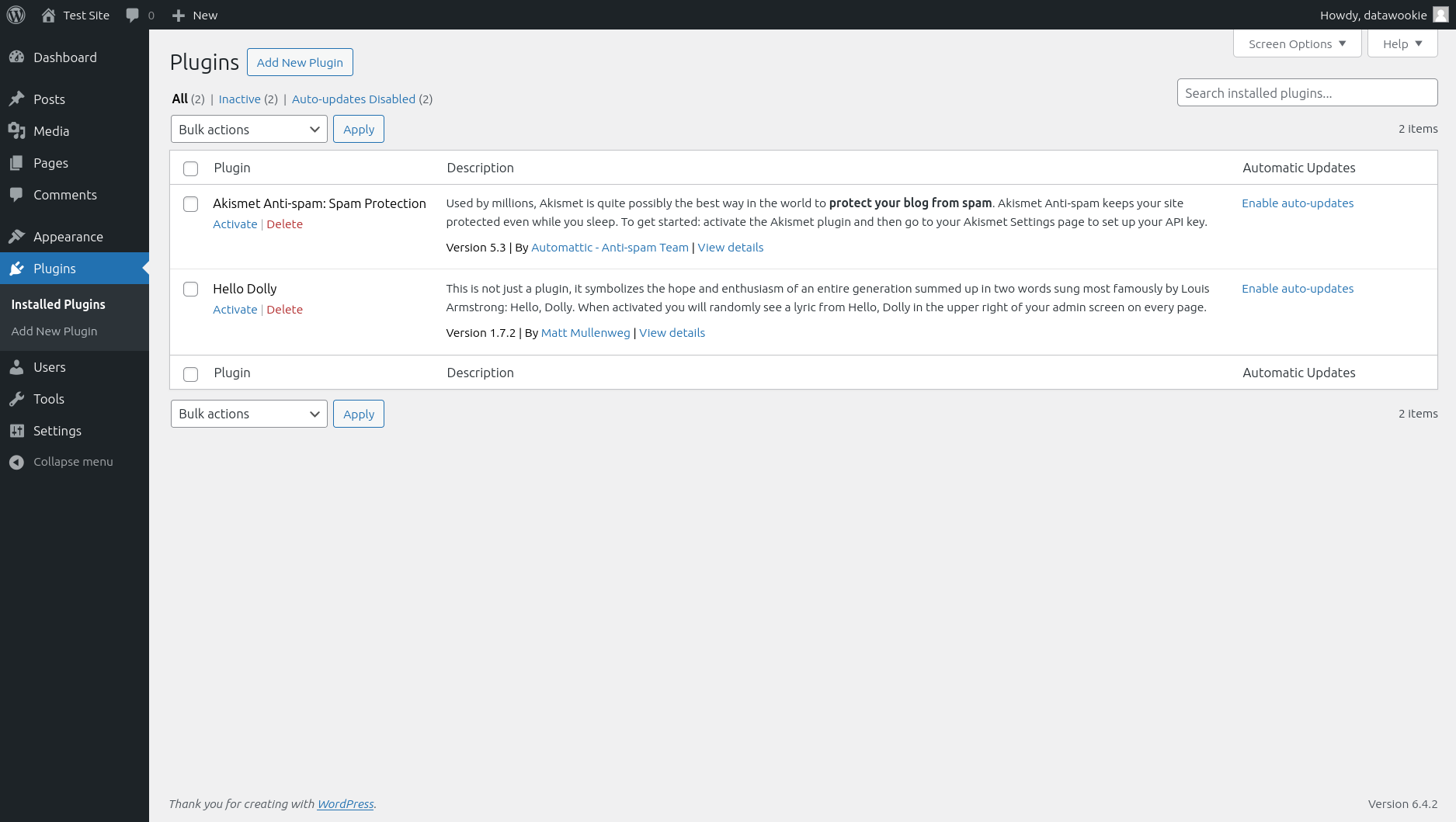Open Settings via its wrench-slider icon
The height and width of the screenshot is (822, 1456).
point(18,431)
